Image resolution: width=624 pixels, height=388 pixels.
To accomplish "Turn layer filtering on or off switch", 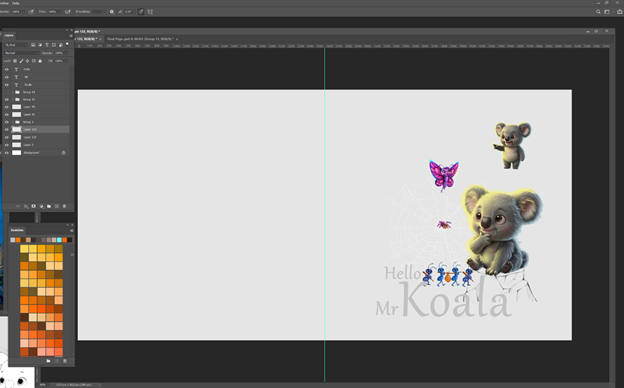I will tap(67, 44).
